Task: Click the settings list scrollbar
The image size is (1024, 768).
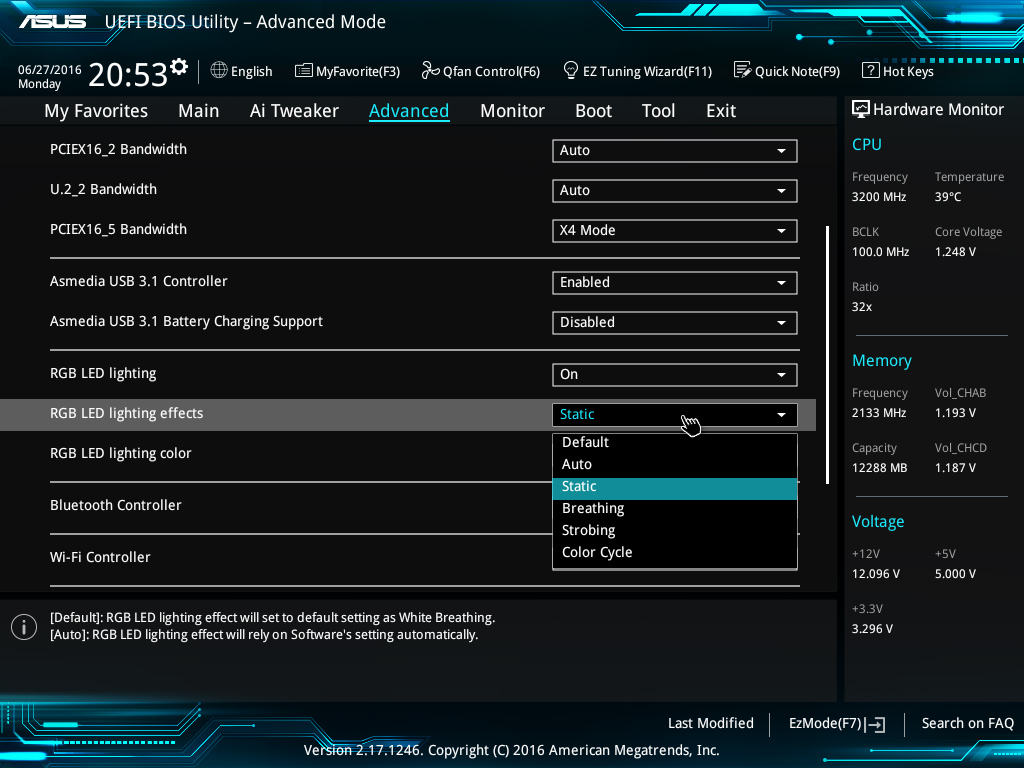Action: coord(827,355)
